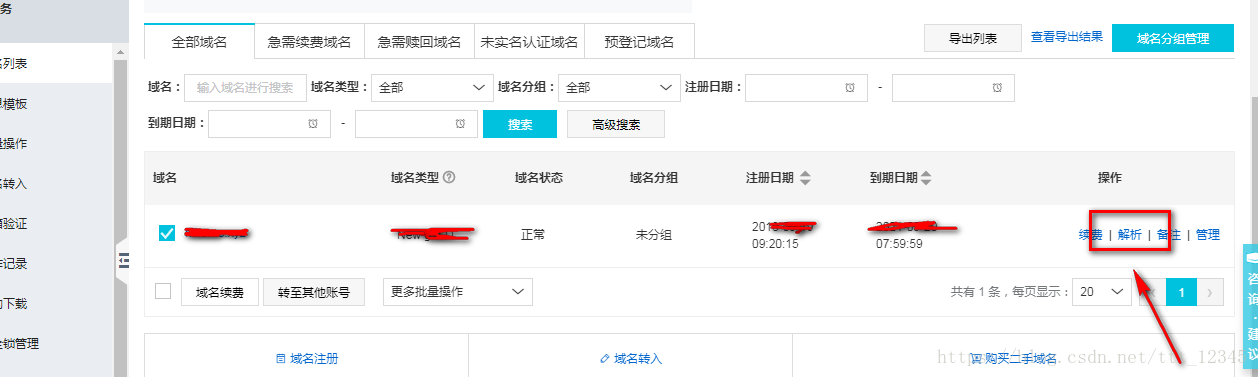Tick the select-all checkbox beside 域名续费
The image size is (1258, 377).
[163, 291]
